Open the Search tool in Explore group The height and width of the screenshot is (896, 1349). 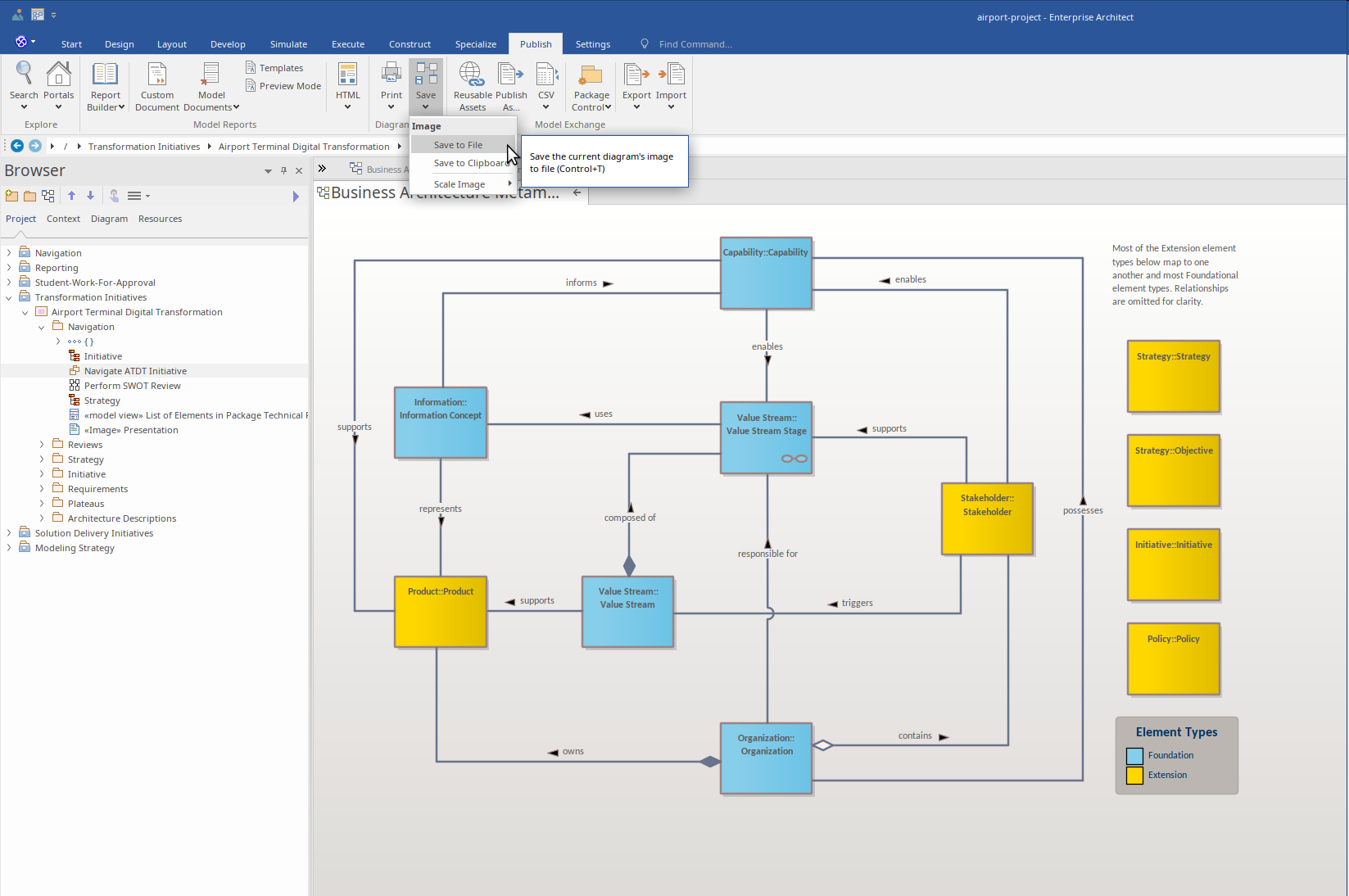pos(24,84)
